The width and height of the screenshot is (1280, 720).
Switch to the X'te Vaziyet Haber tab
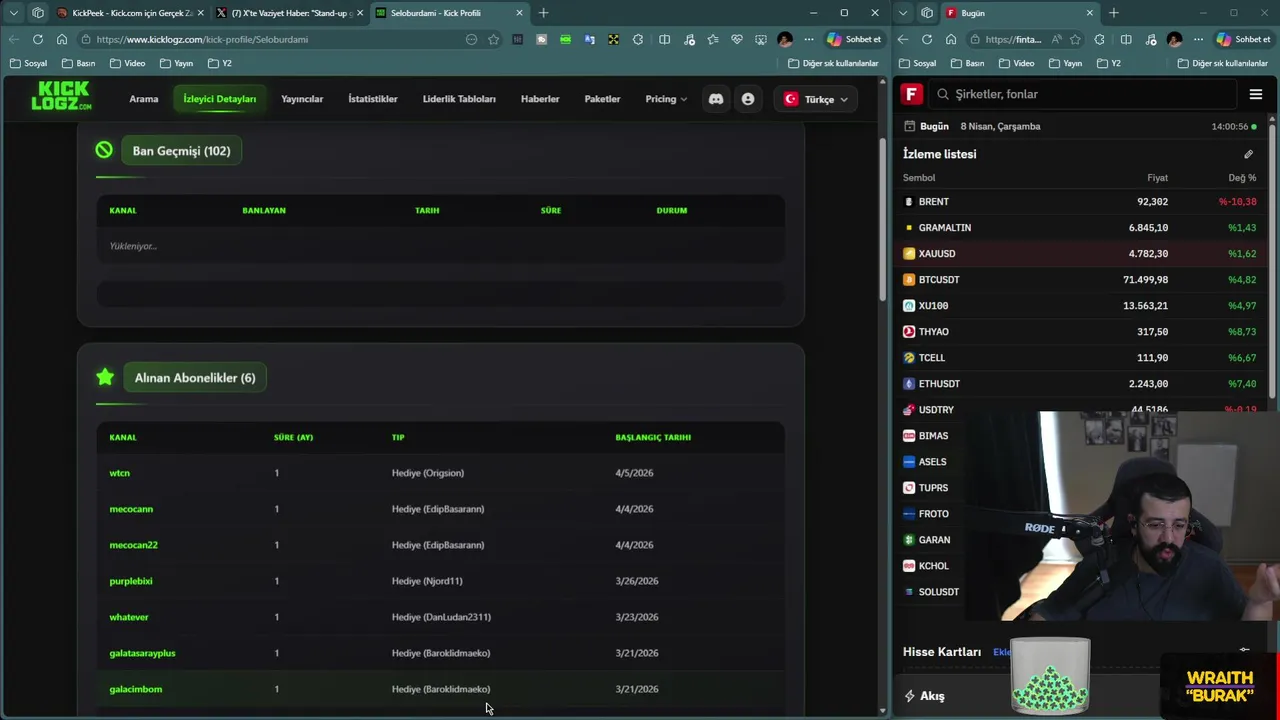click(x=289, y=13)
